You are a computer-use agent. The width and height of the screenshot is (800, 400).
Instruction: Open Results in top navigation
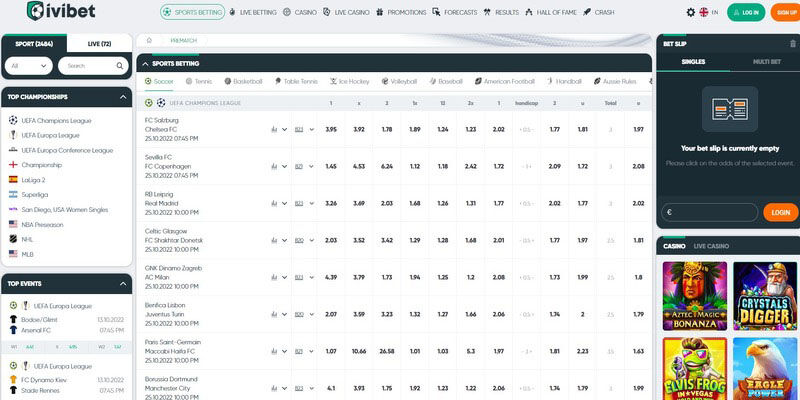501,12
